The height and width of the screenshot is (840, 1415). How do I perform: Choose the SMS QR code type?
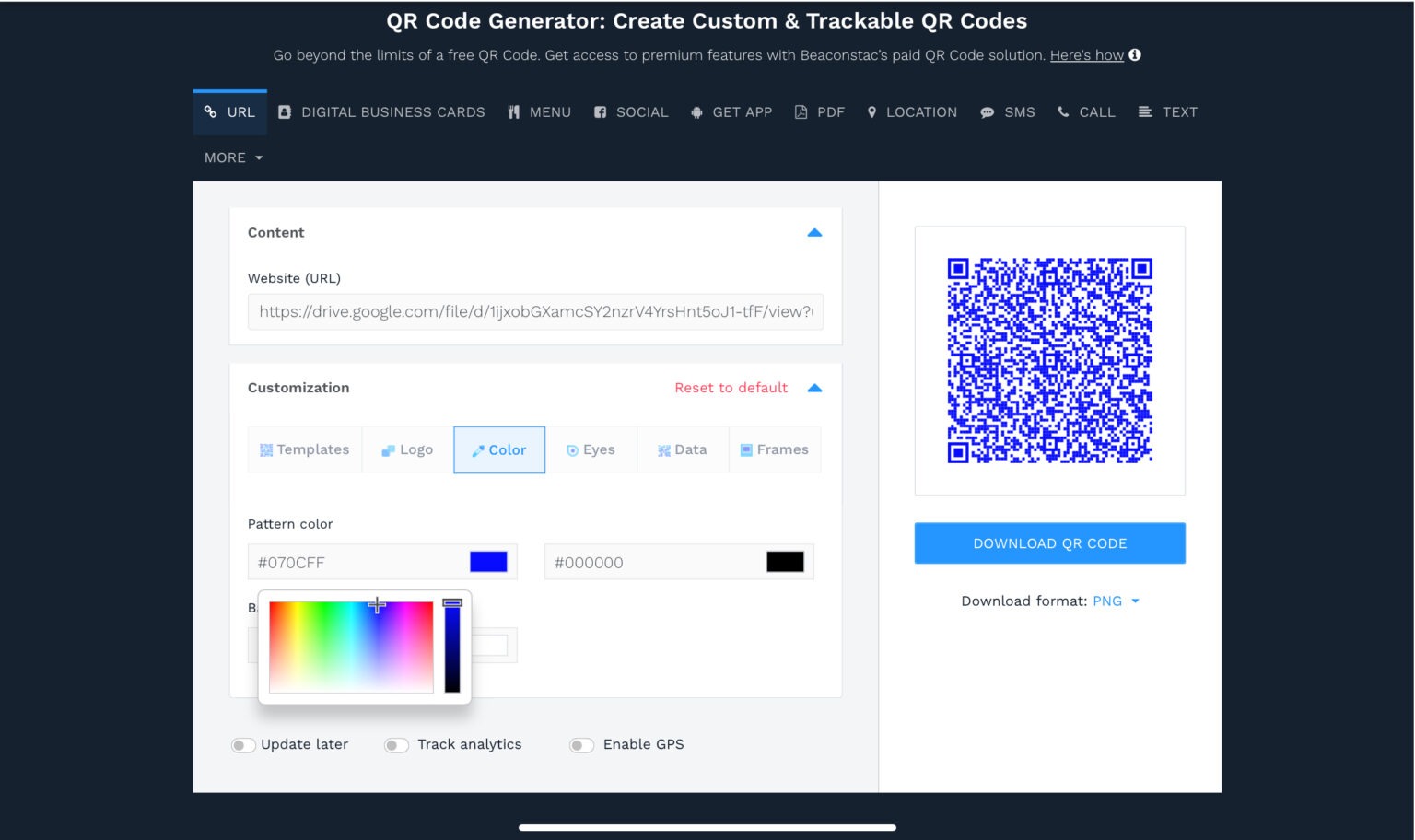[1008, 111]
